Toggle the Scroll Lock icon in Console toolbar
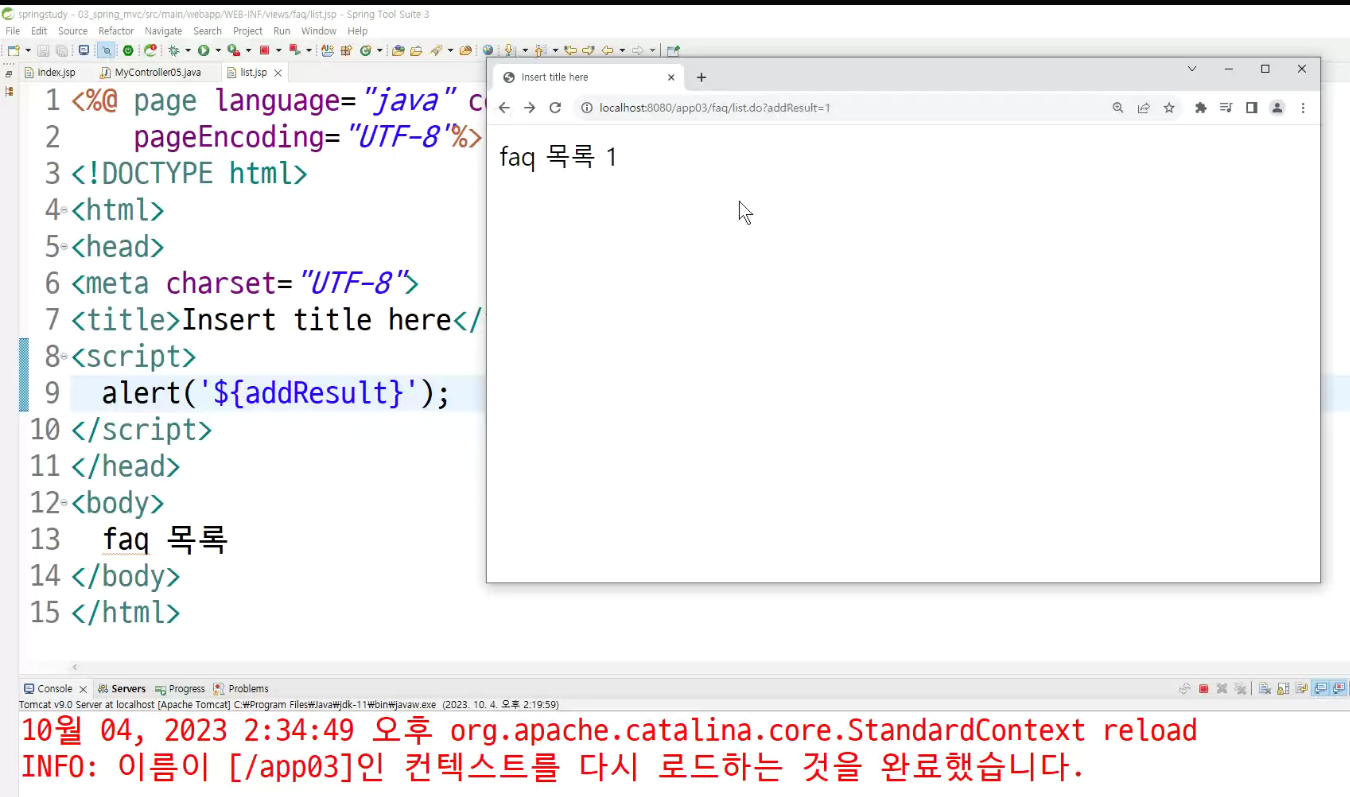This screenshot has width=1350, height=797. pos(1283,688)
